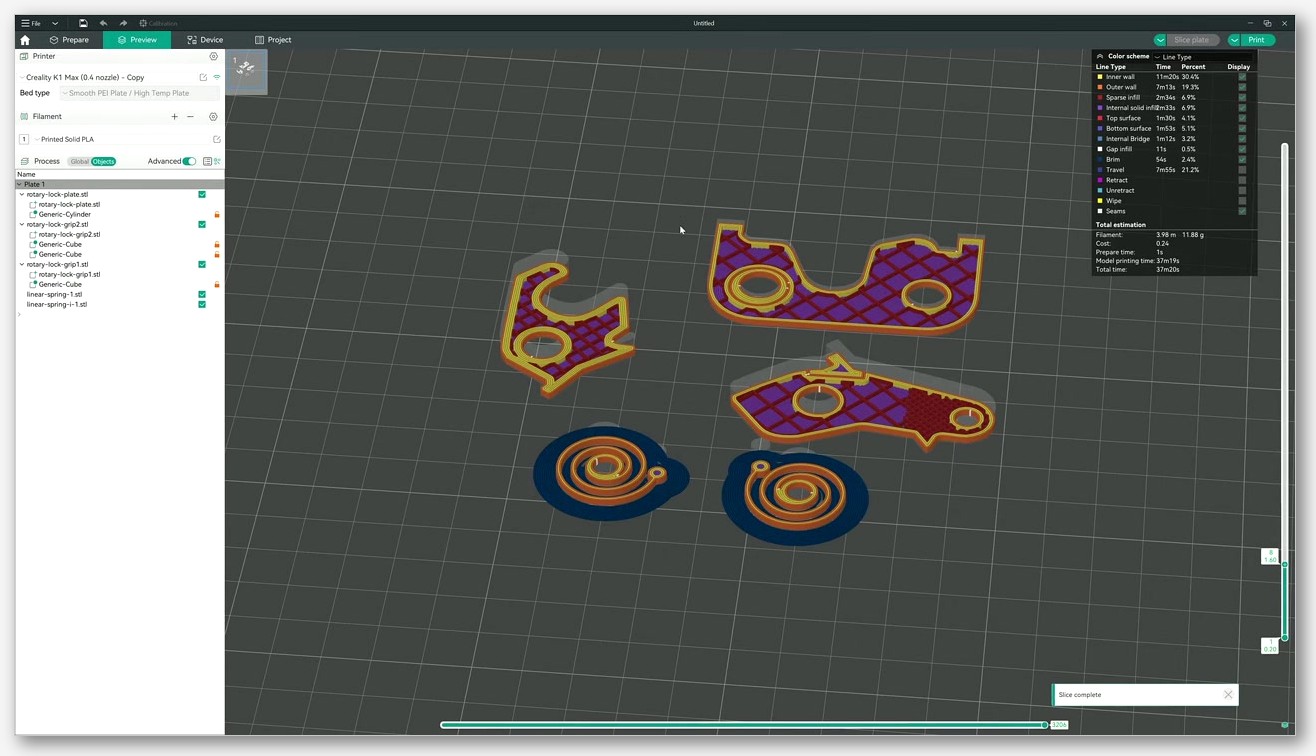The image size is (1316, 756).
Task: Open the Bed type dropdown
Action: 139,93
